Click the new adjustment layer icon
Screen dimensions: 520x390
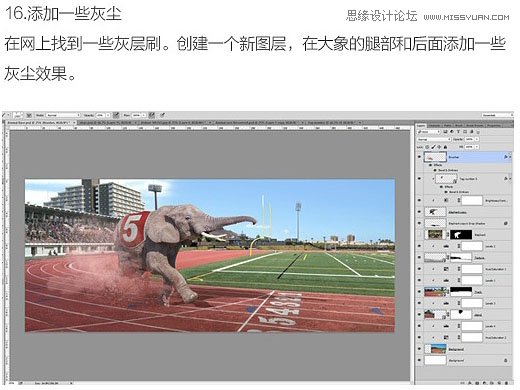485,383
